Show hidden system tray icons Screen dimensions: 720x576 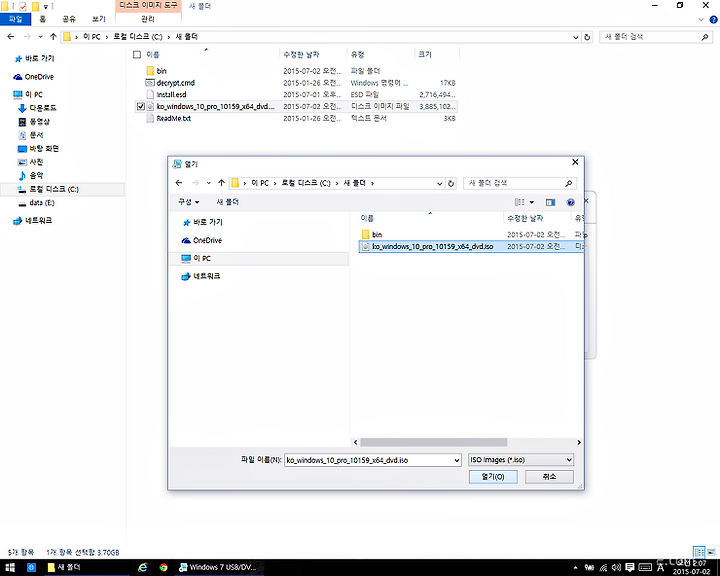point(575,568)
